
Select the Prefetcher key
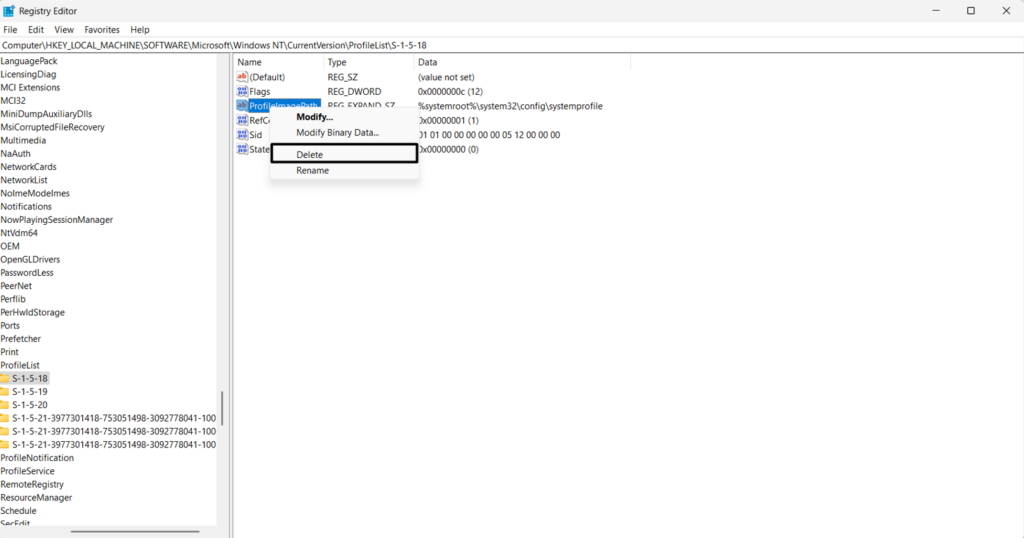click(x=20, y=338)
